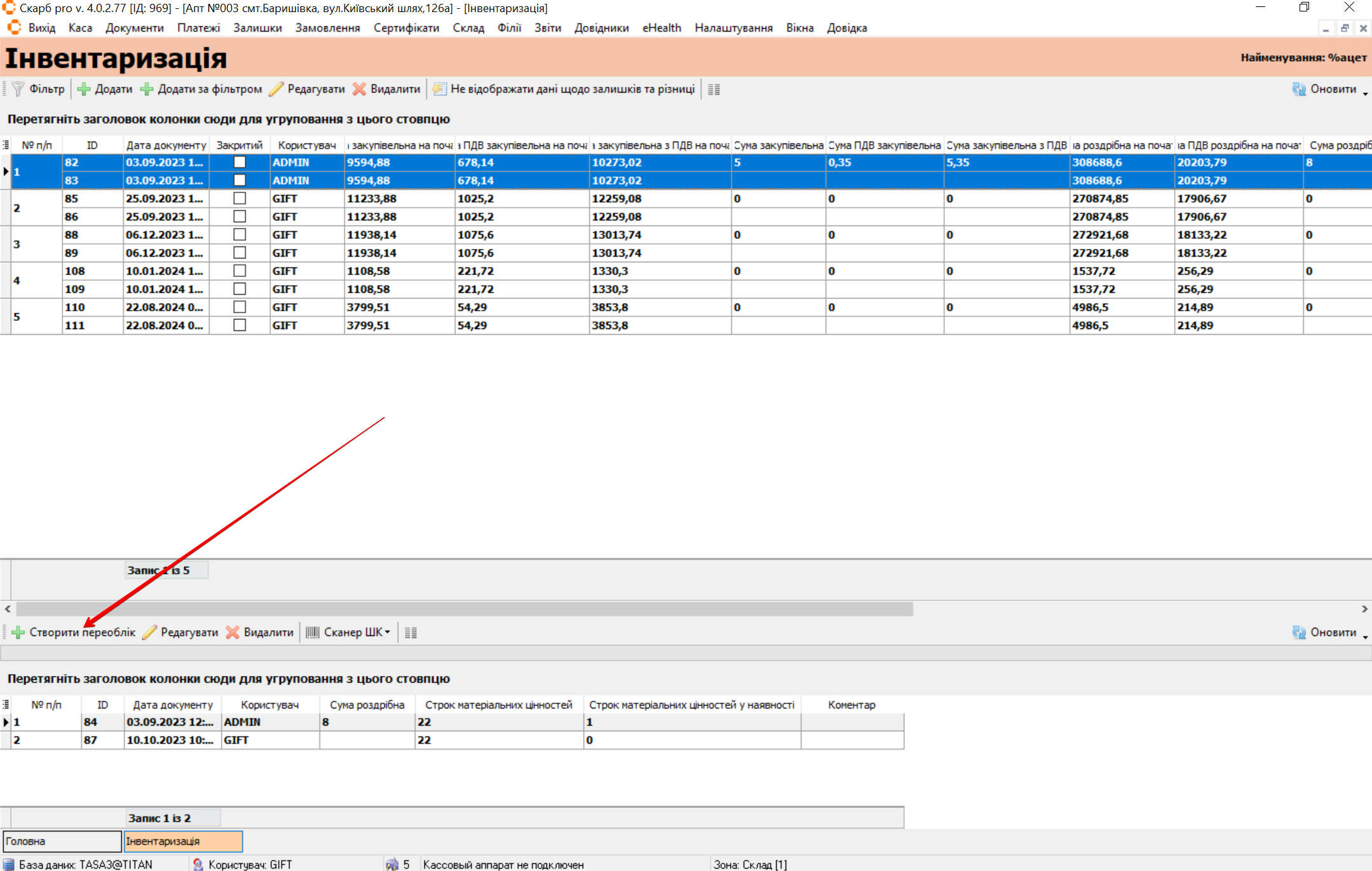
Task: Click the red X Видалити icon in top toolbar
Action: click(359, 89)
